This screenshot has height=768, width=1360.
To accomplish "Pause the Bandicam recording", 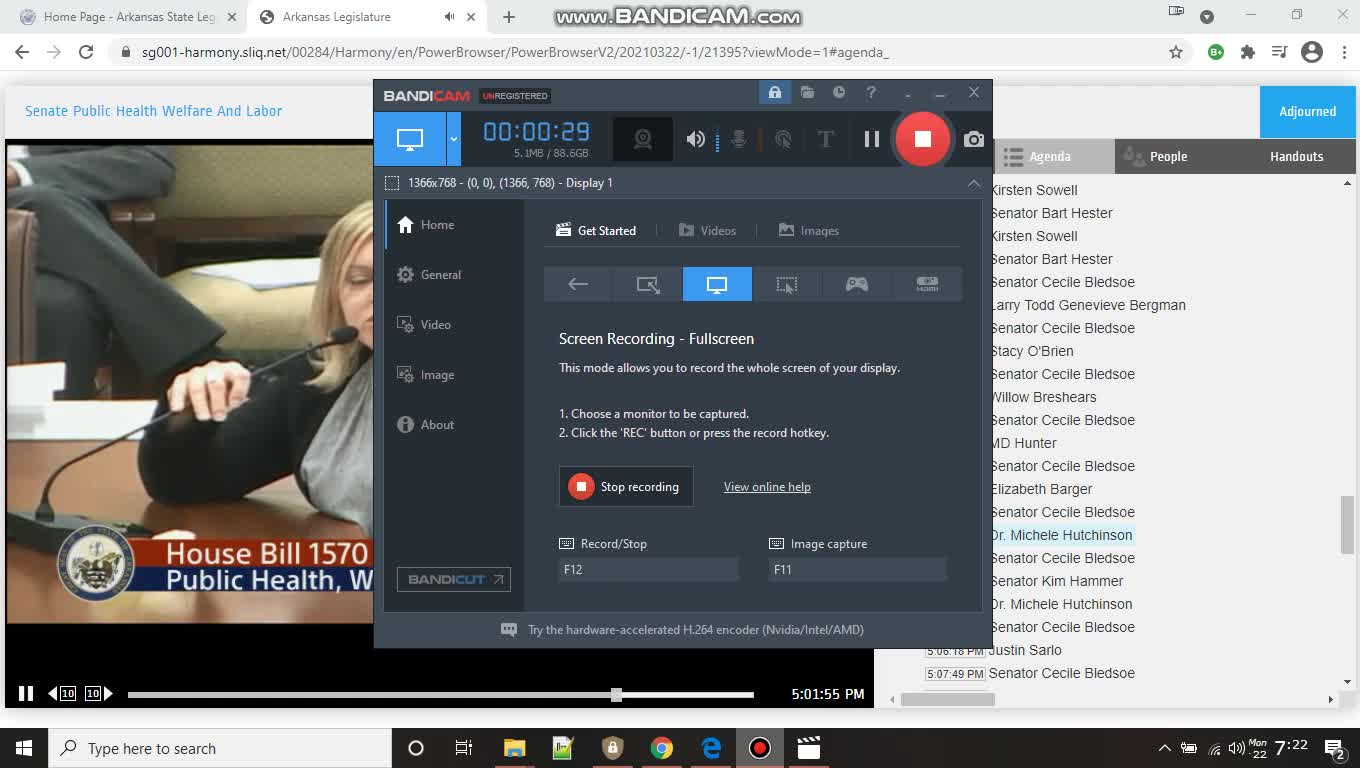I will 872,139.
